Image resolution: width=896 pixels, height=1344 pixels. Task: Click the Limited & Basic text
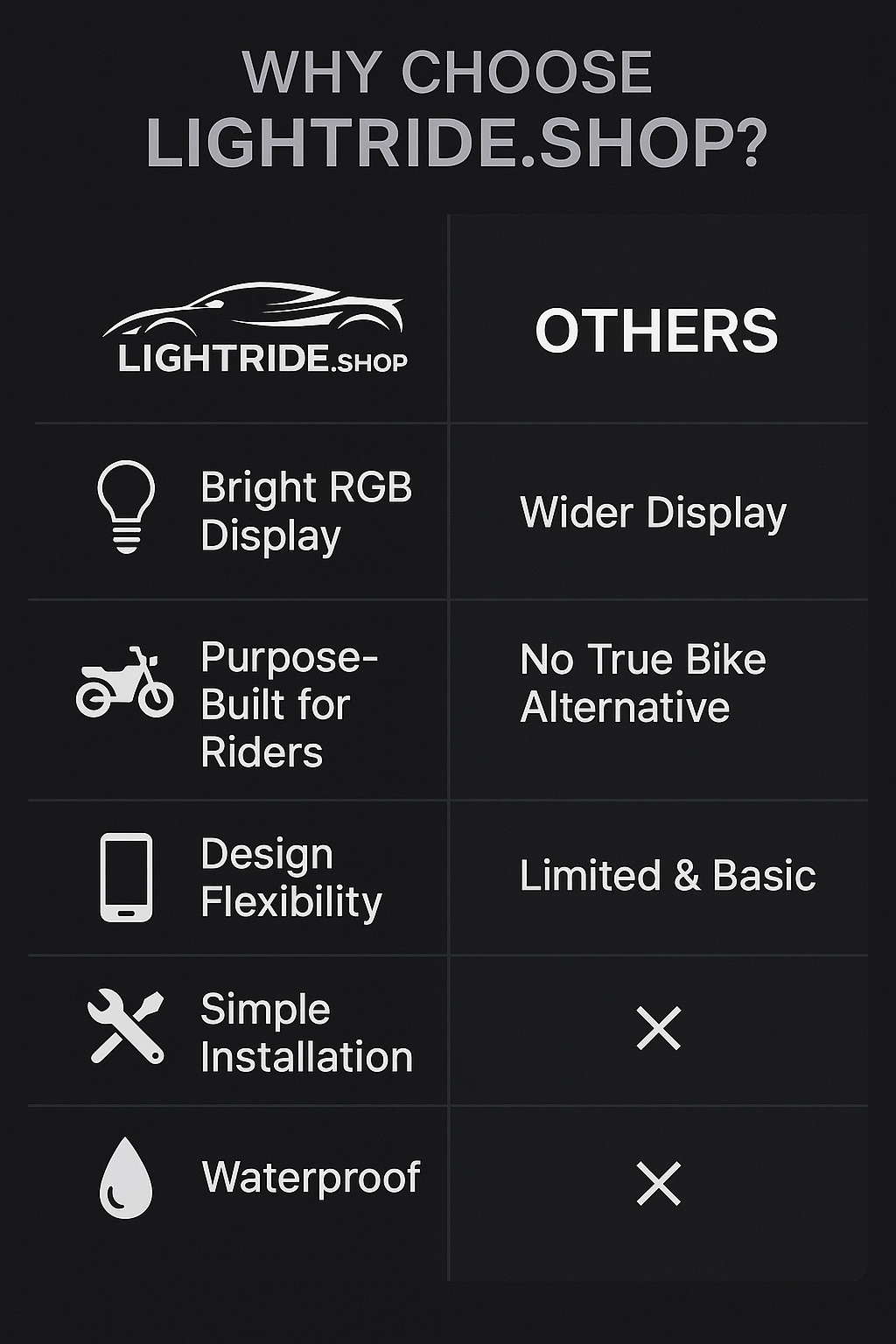(x=668, y=876)
